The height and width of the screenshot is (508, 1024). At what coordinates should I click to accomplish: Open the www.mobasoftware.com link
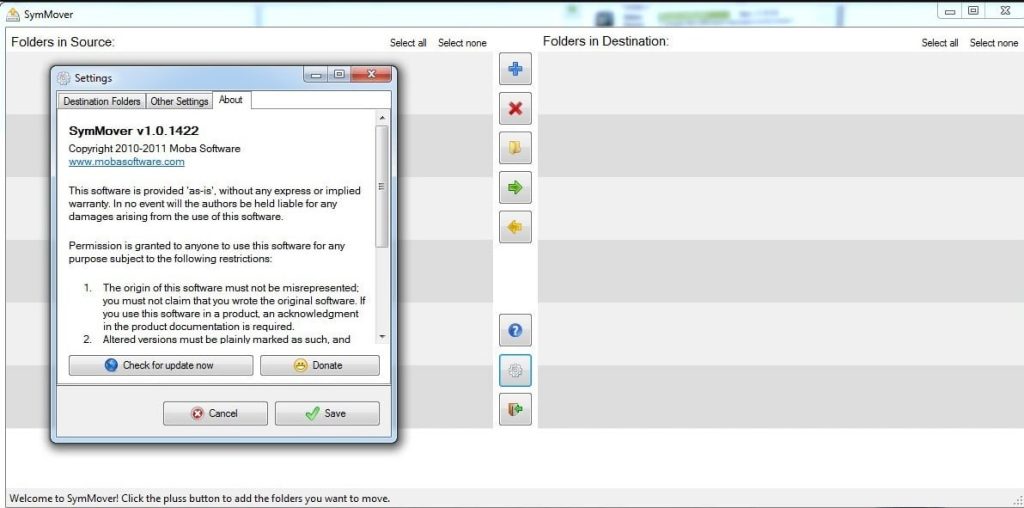coord(127,162)
